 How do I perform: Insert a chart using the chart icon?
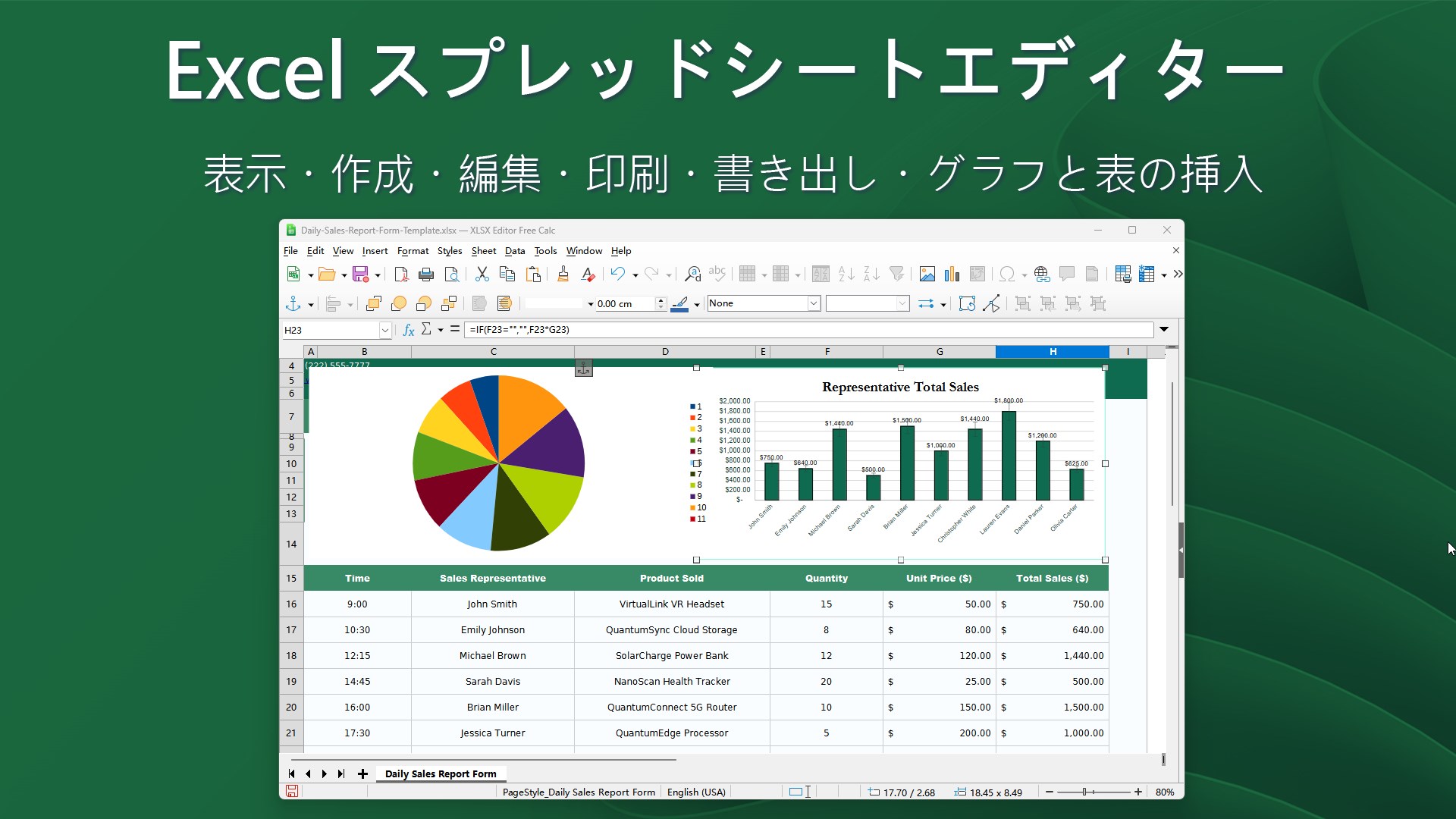[952, 275]
